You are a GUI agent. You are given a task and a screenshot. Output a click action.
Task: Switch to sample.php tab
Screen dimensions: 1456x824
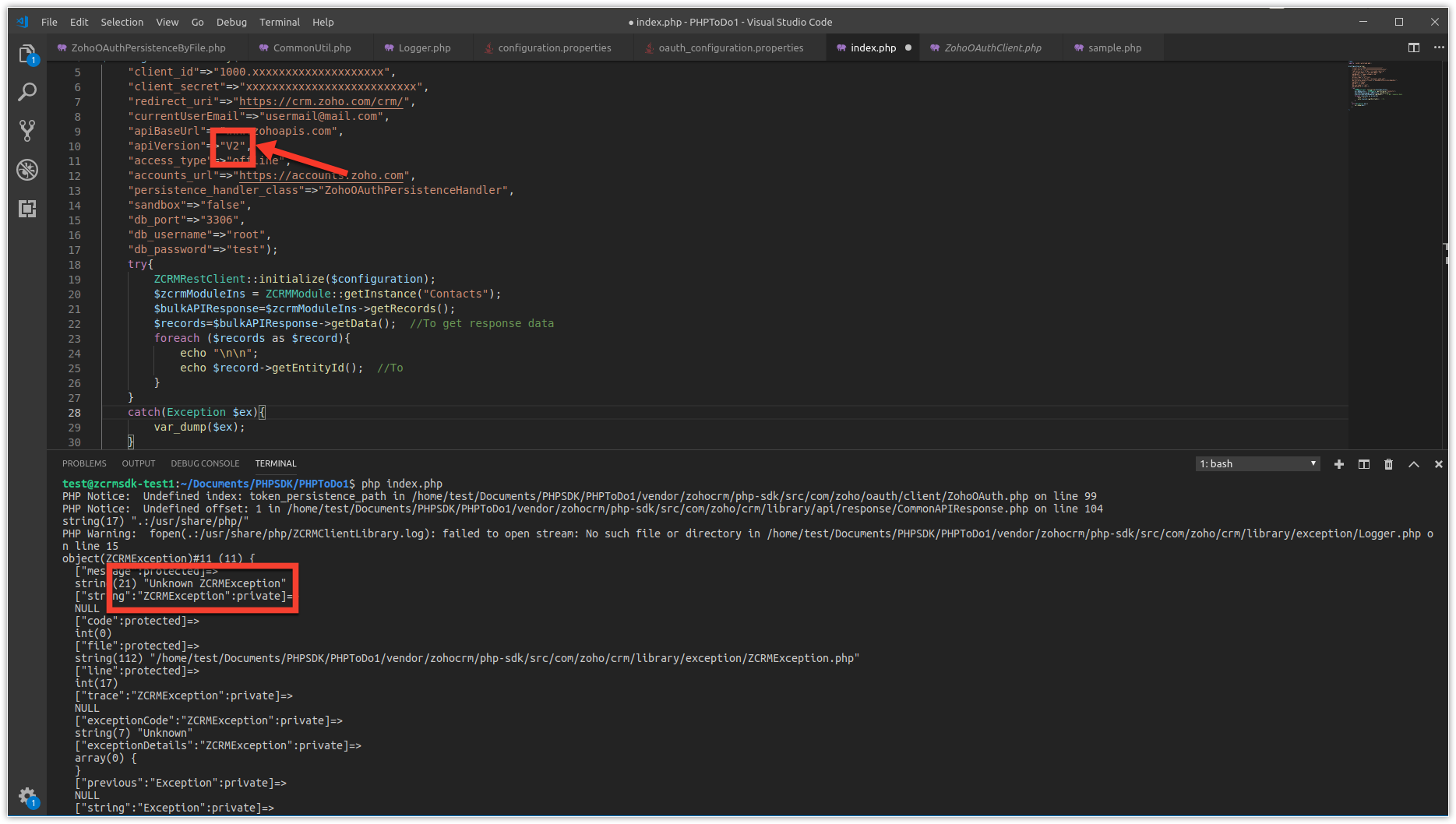1114,48
